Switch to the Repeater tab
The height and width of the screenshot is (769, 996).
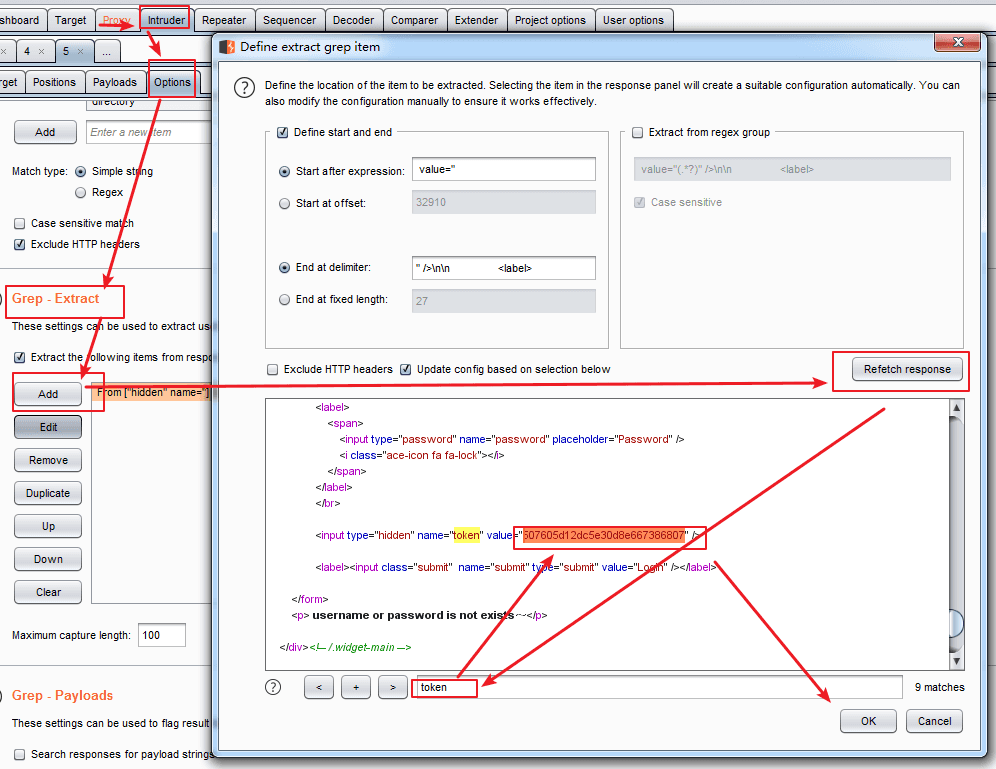point(224,20)
